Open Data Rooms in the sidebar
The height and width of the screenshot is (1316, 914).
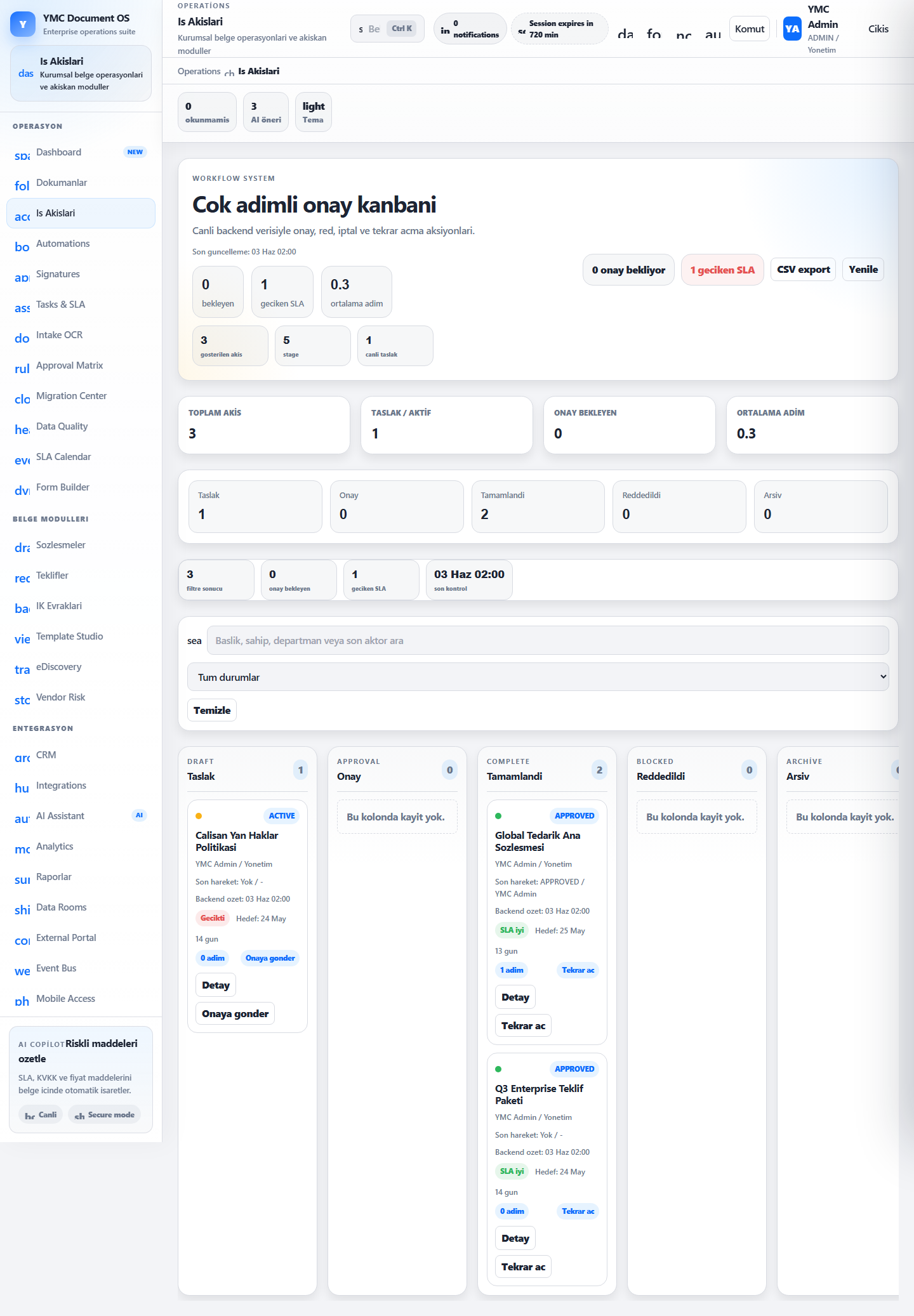point(81,907)
